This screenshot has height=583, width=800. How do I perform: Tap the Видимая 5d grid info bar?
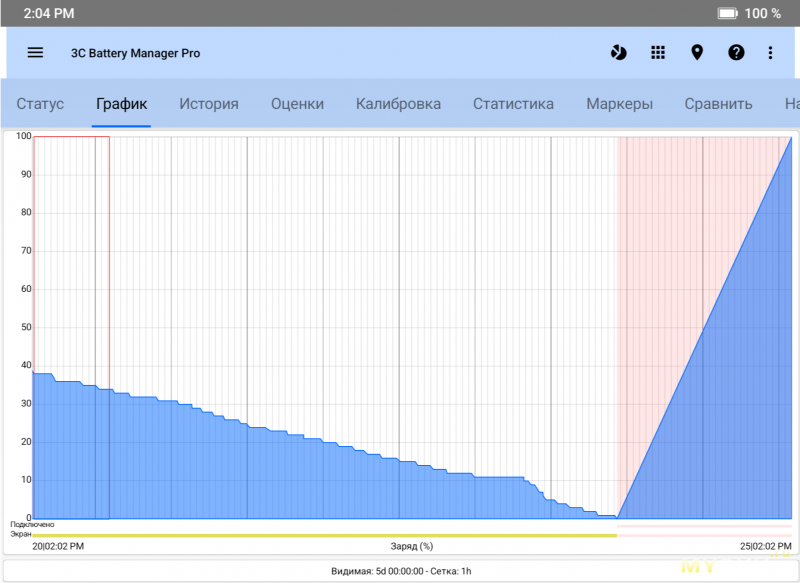point(400,571)
